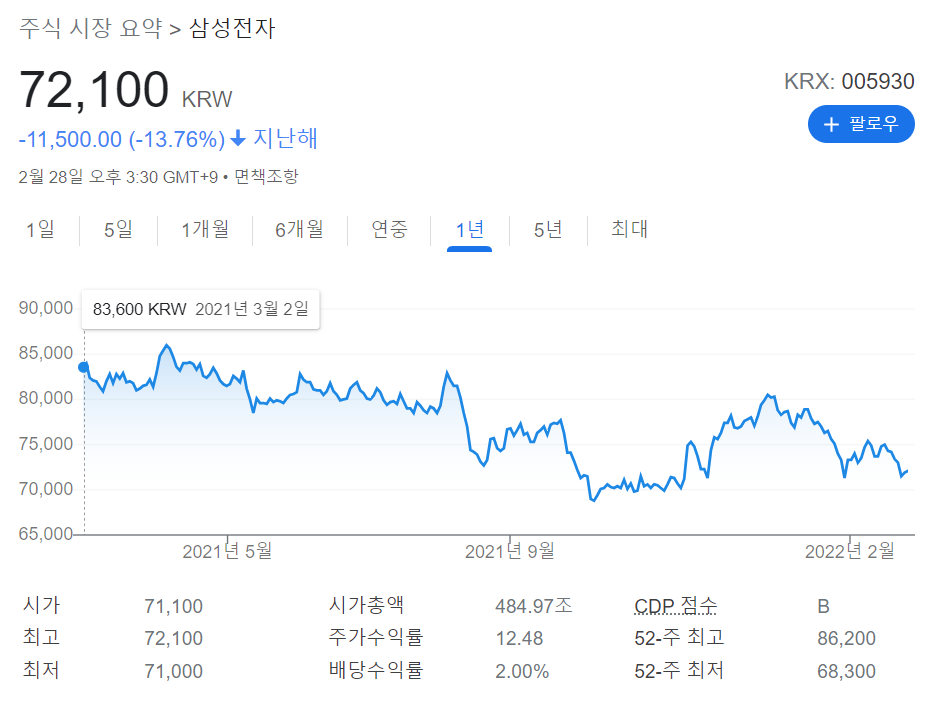Click the 52-주 최고 value 86,200
The width and height of the screenshot is (931, 703).
[846, 638]
